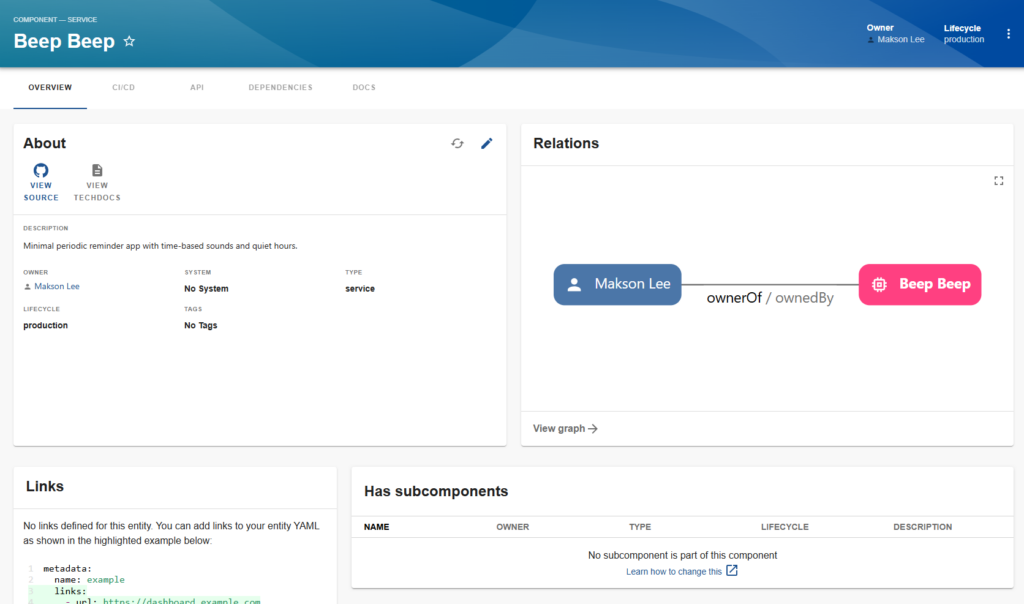Click the external link icon beside Learn how

(732, 571)
